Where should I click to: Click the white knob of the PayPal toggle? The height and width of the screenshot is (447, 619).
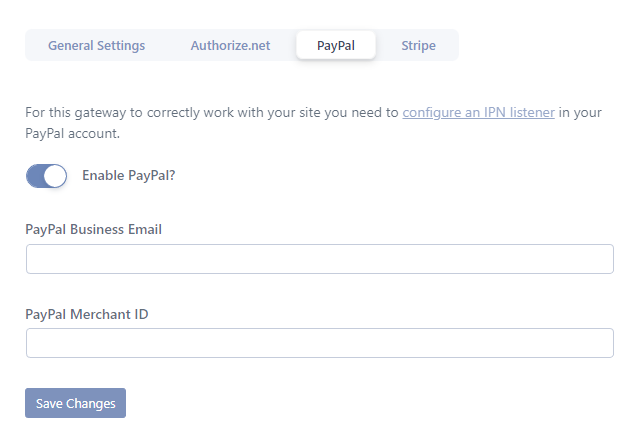tap(55, 176)
